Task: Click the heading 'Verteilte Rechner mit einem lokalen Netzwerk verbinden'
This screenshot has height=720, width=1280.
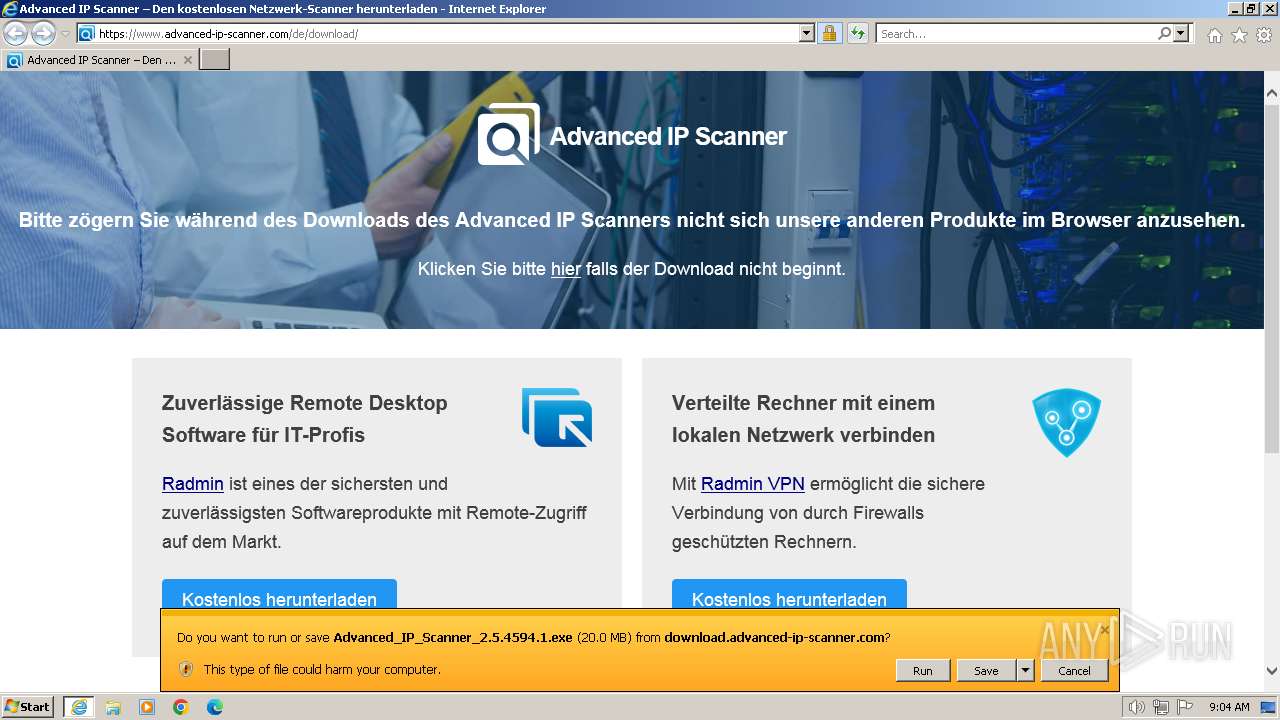Action: (x=804, y=419)
